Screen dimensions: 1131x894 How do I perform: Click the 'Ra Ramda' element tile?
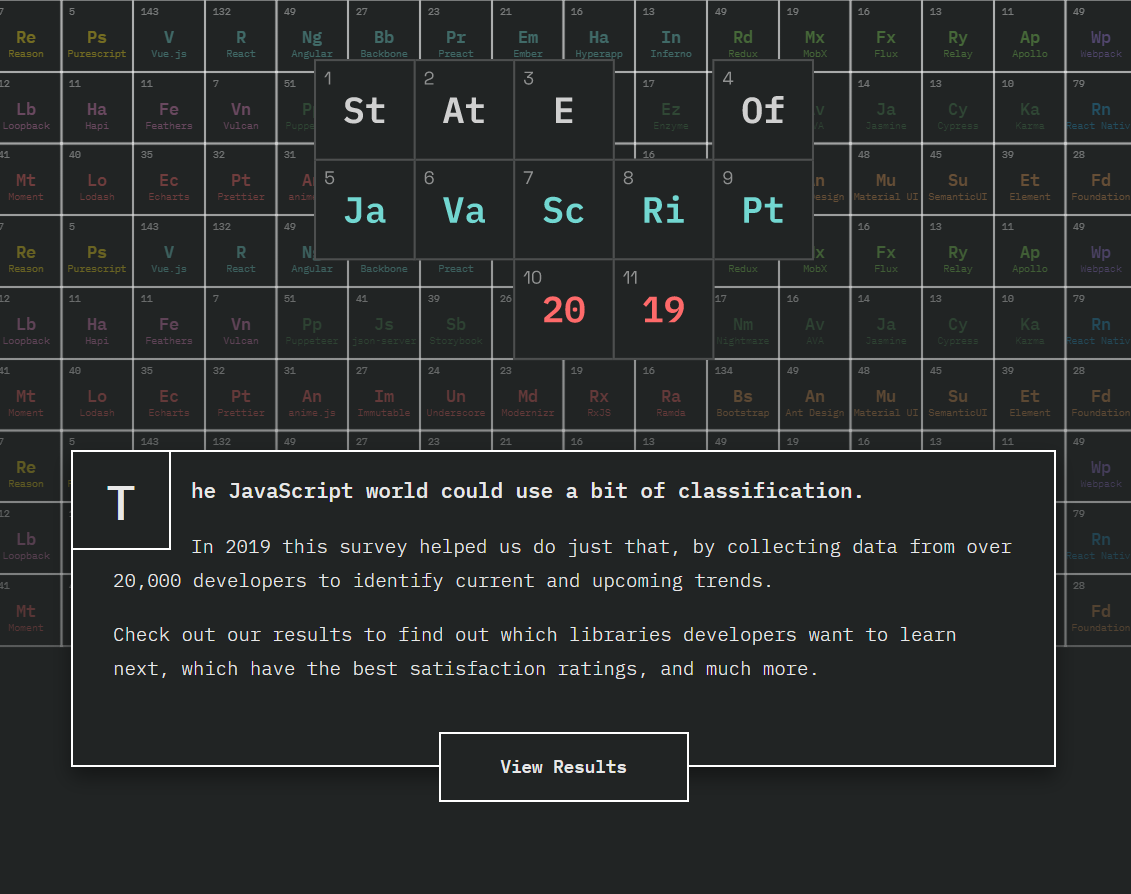click(x=671, y=395)
